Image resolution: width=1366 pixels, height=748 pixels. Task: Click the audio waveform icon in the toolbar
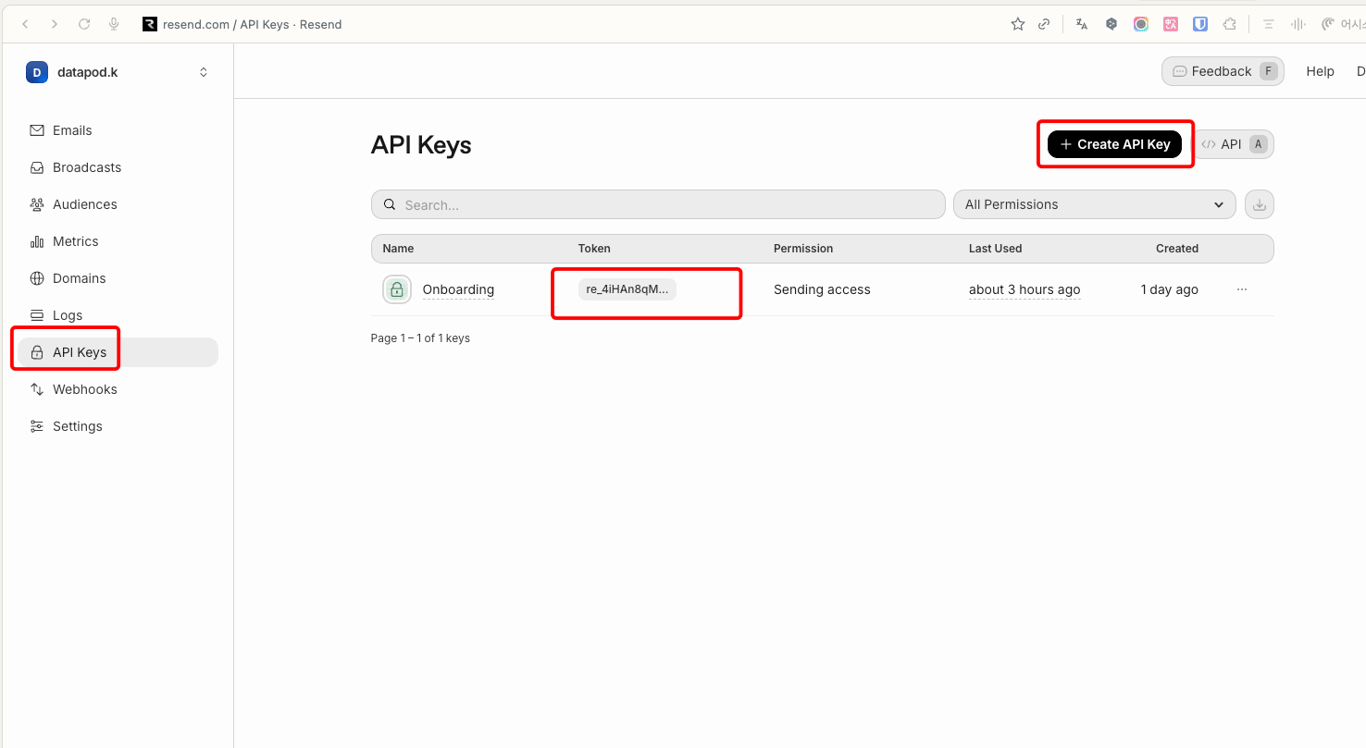click(1298, 24)
